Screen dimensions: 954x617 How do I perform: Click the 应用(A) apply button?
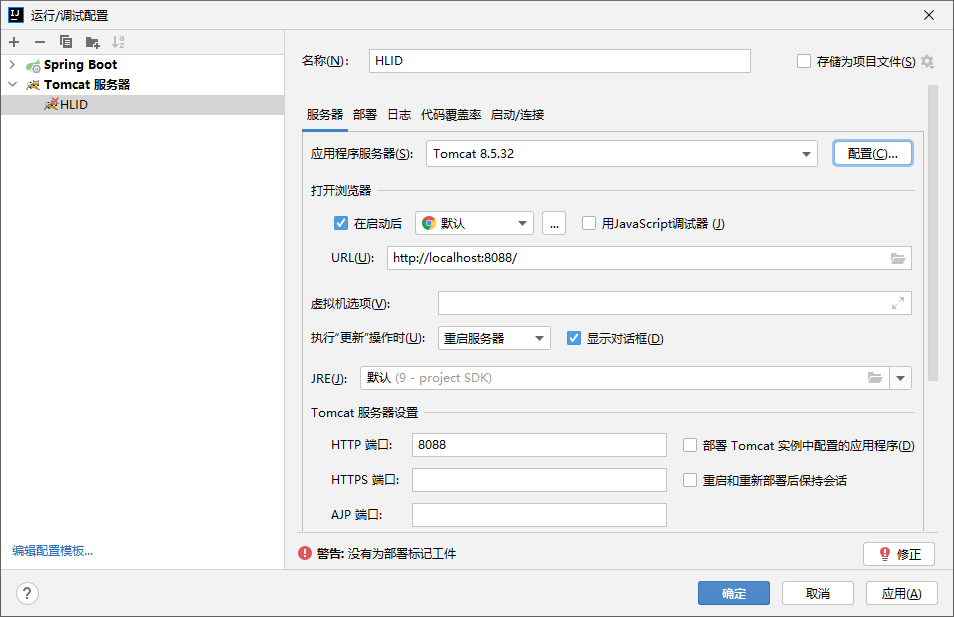pos(902,593)
